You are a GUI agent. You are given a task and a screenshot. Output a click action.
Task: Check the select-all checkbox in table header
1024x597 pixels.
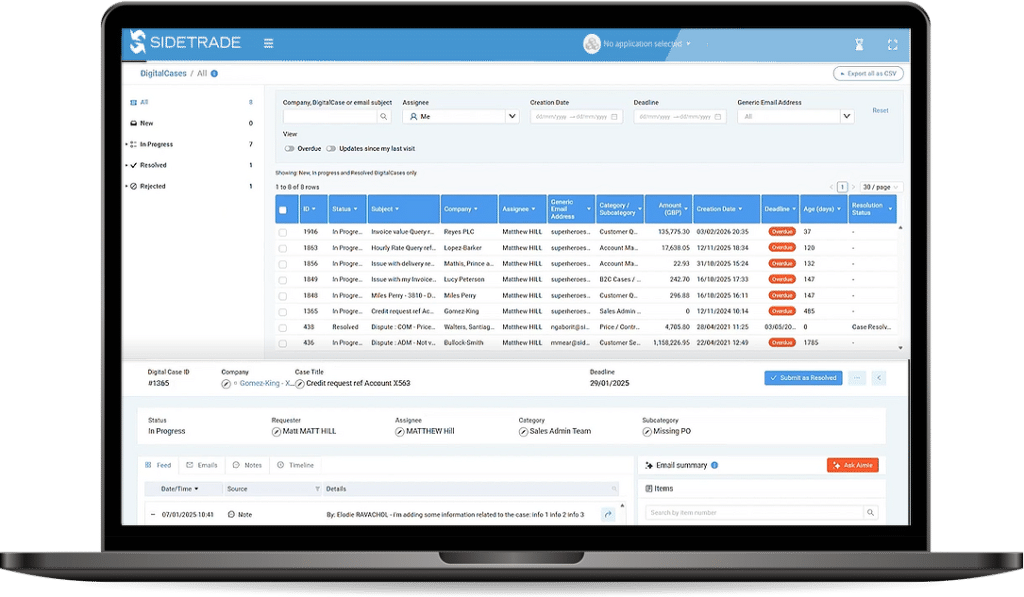point(283,210)
